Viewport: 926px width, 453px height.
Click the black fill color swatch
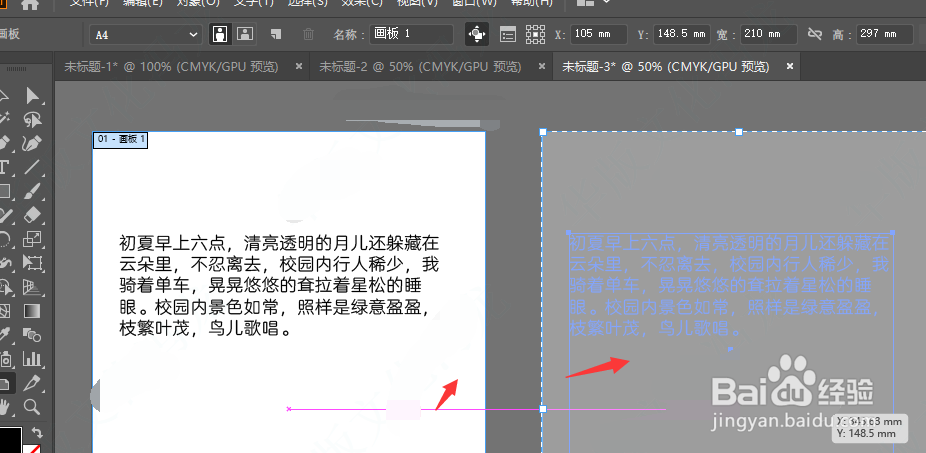[11, 440]
